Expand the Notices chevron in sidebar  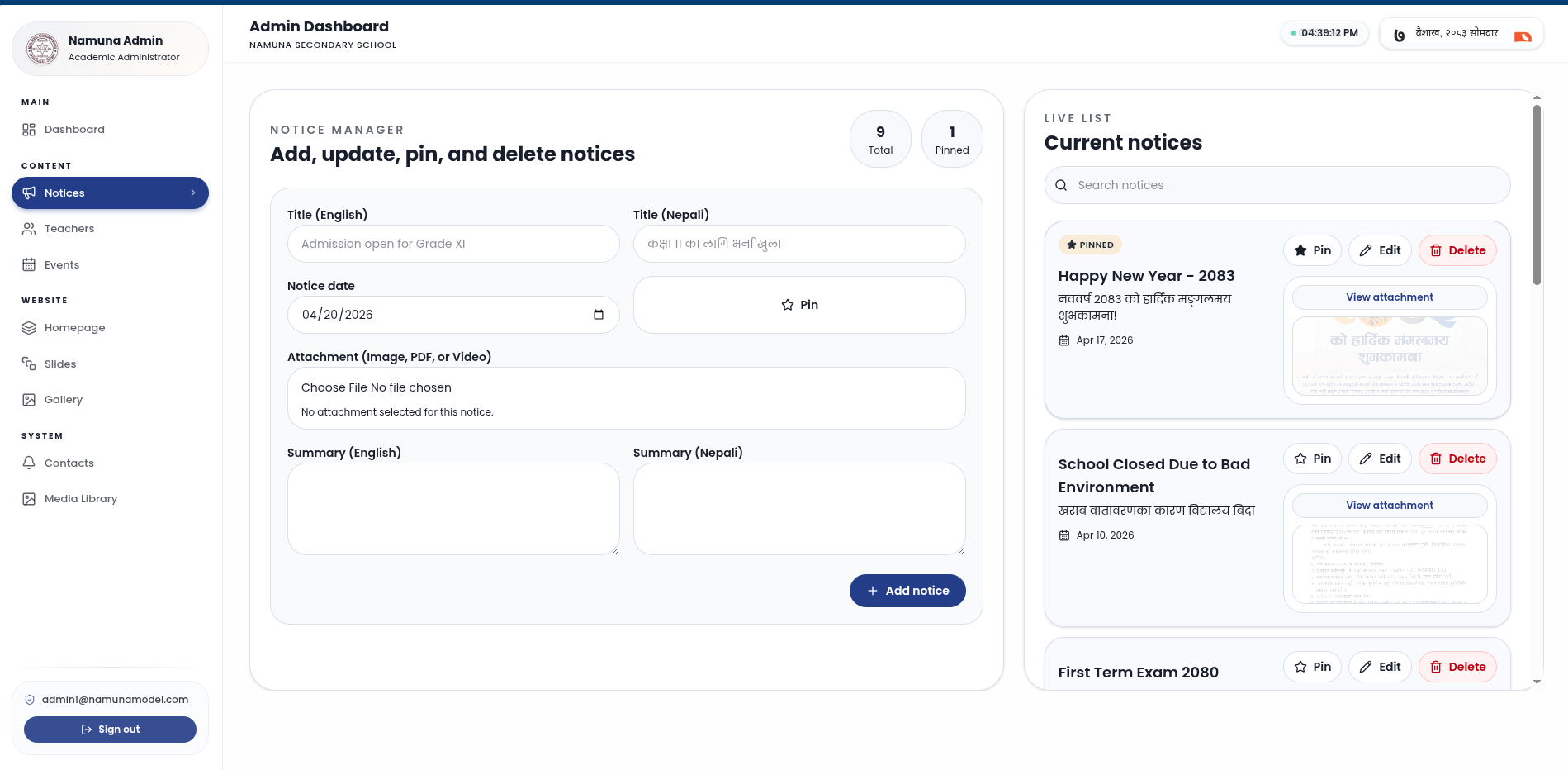point(193,193)
